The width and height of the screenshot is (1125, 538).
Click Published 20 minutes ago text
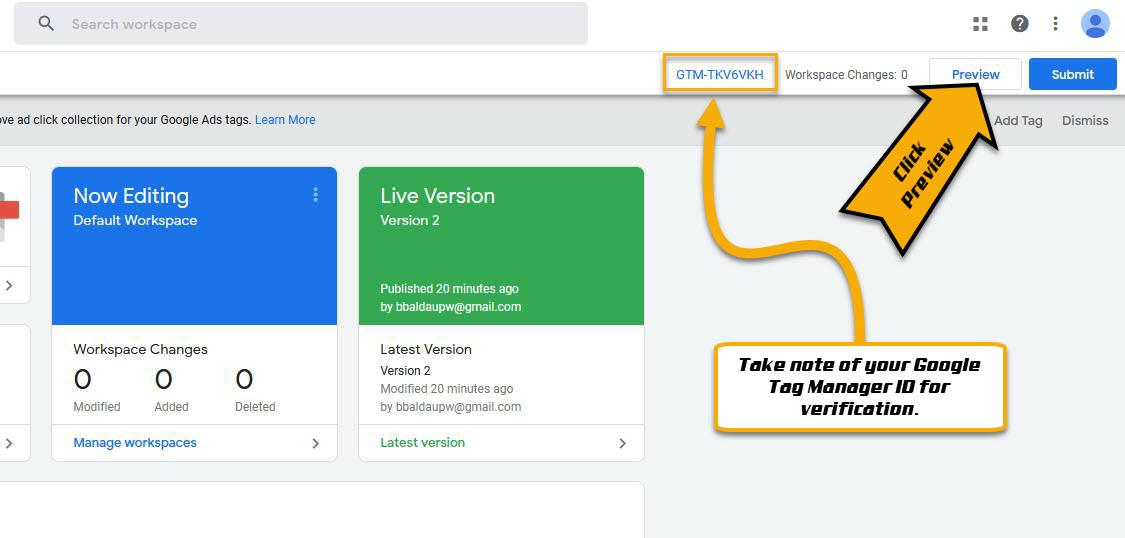(449, 288)
